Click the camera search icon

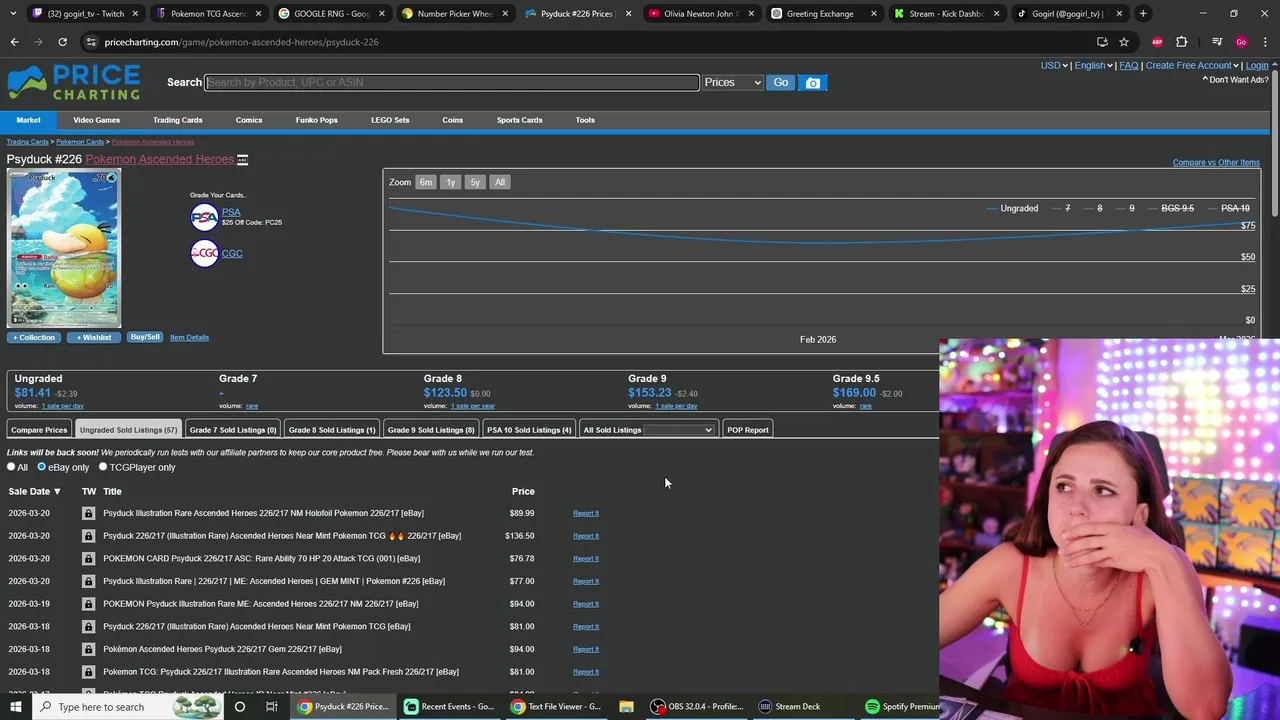coord(813,83)
